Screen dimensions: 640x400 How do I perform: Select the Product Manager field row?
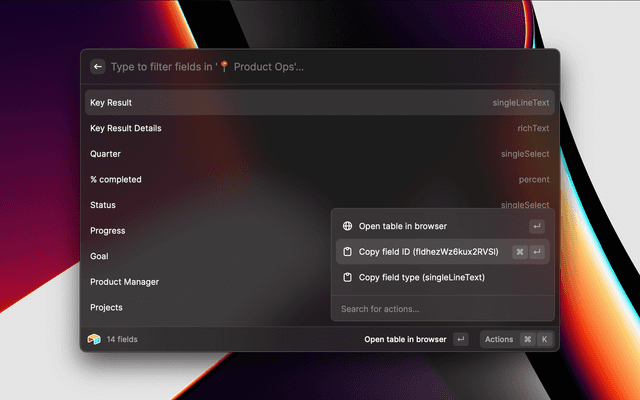[x=200, y=282]
